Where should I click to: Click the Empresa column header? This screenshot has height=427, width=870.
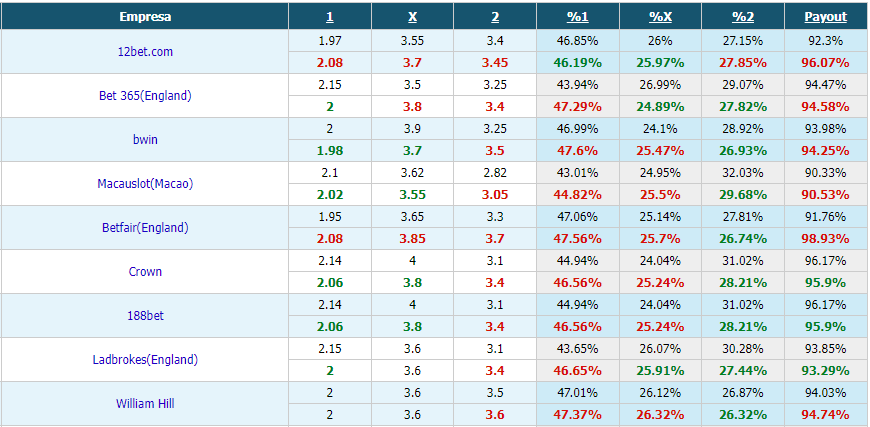point(145,17)
